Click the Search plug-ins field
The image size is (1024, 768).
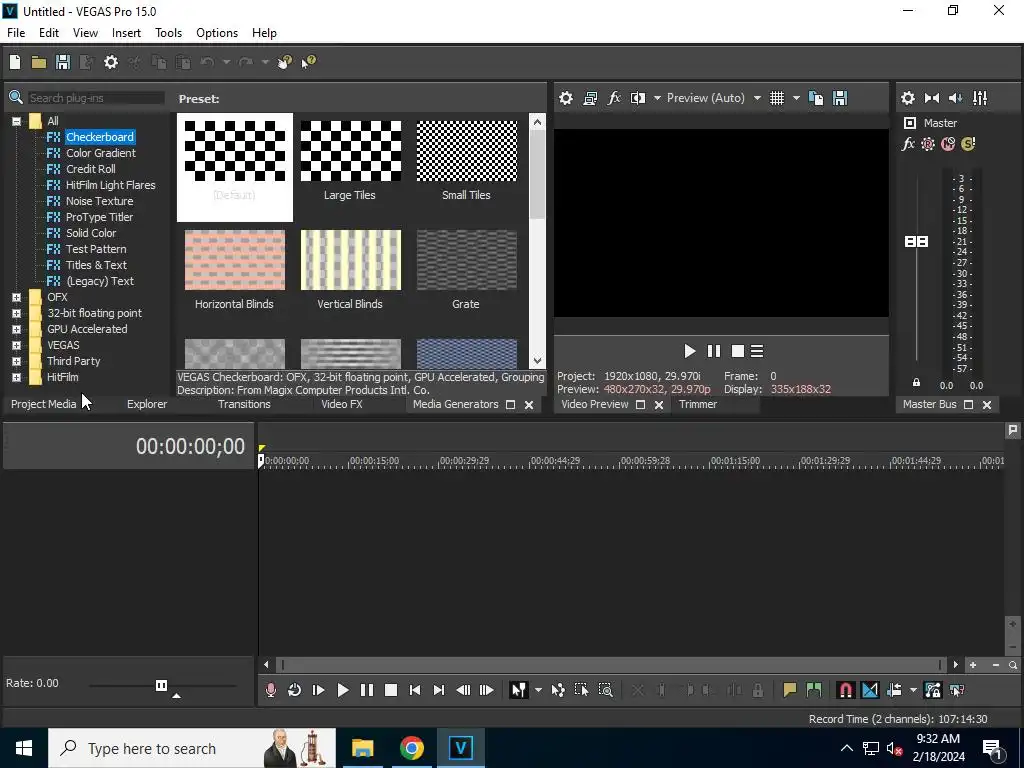(x=95, y=98)
